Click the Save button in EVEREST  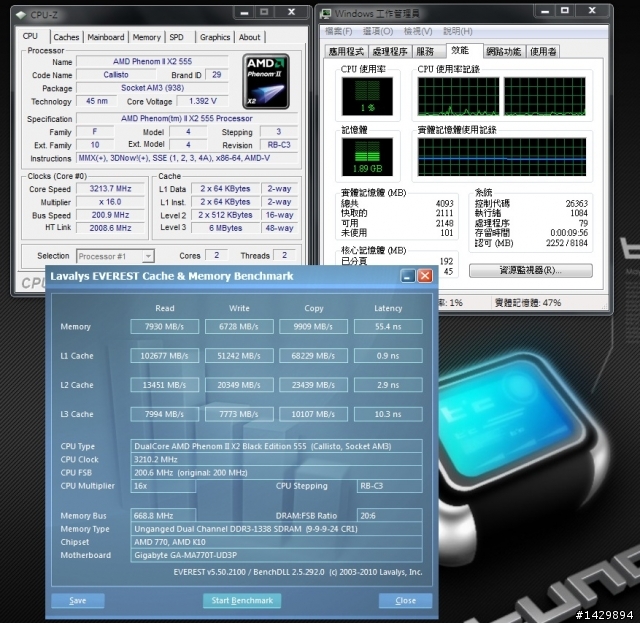coord(78,601)
